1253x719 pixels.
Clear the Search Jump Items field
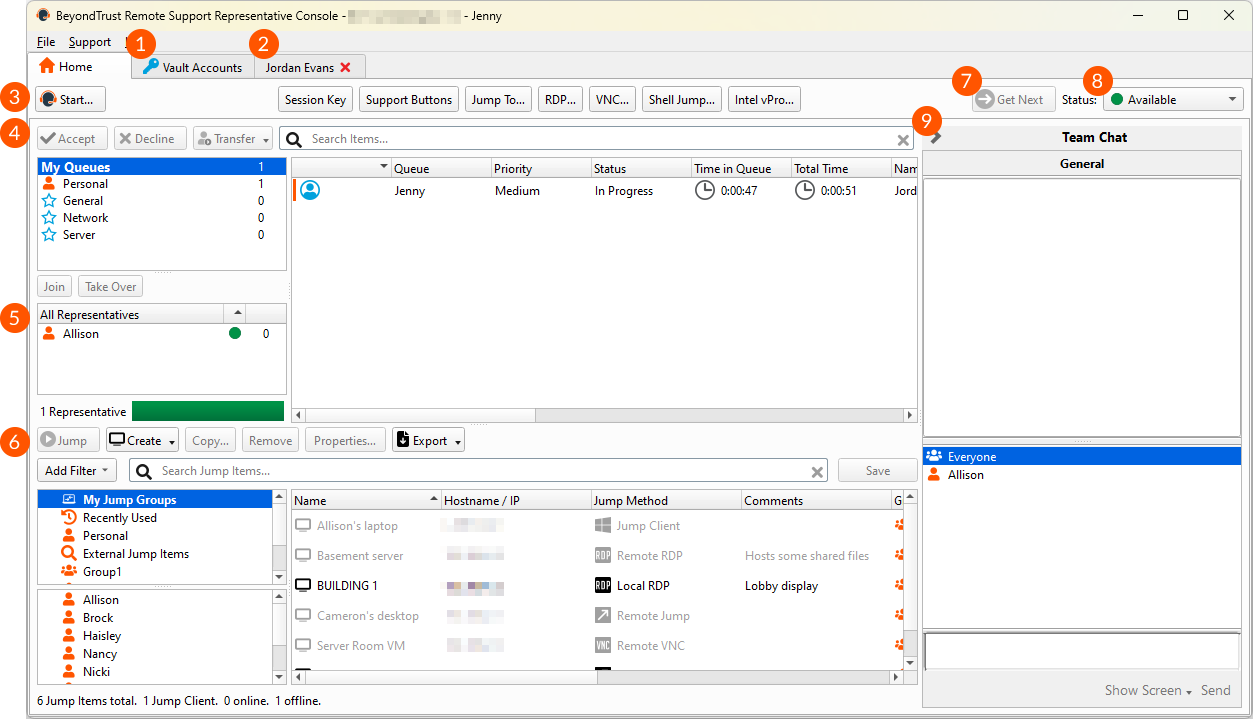click(x=817, y=471)
